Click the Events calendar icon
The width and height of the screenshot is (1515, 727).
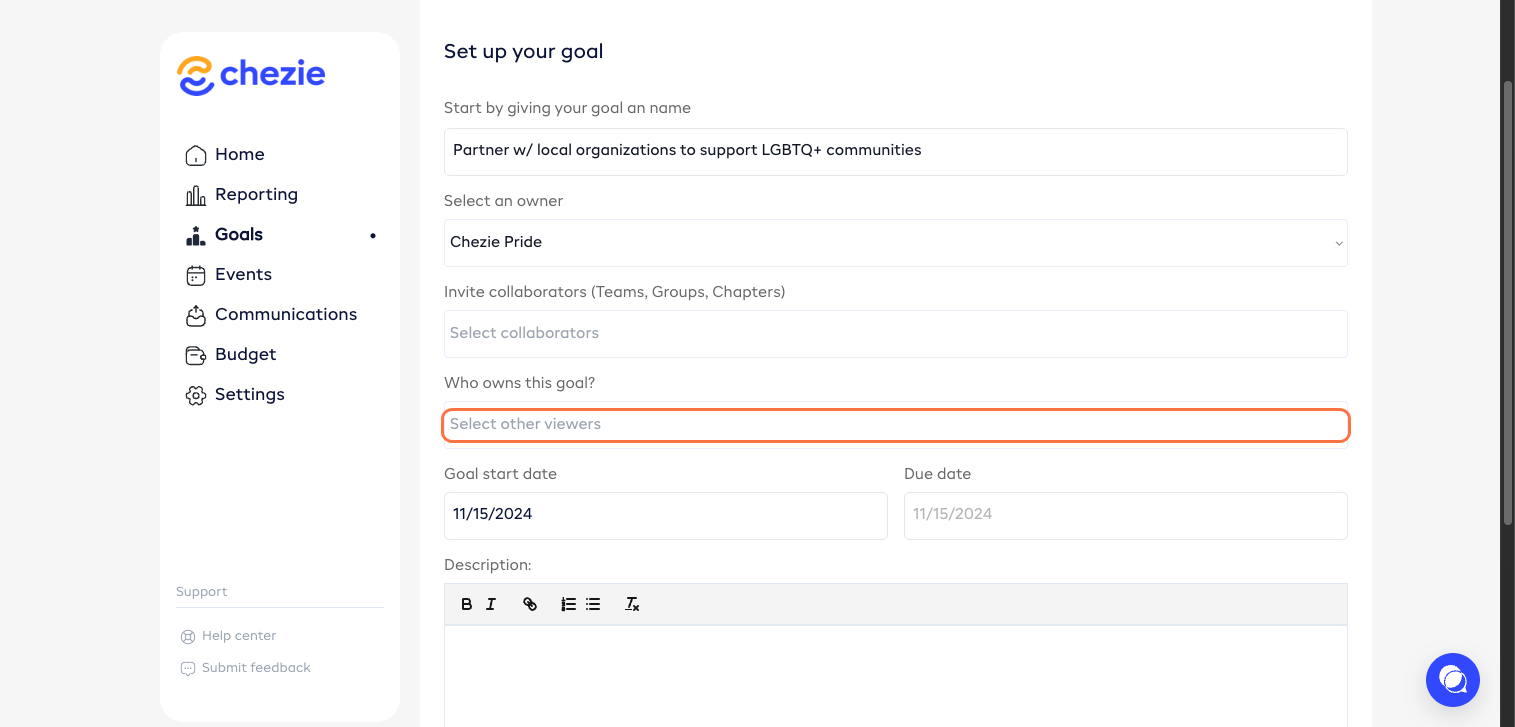pyautogui.click(x=196, y=275)
